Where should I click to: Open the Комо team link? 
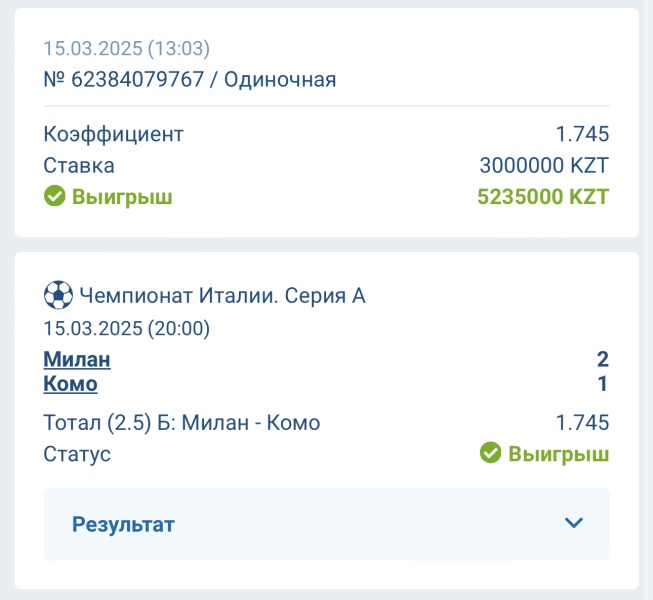70,383
